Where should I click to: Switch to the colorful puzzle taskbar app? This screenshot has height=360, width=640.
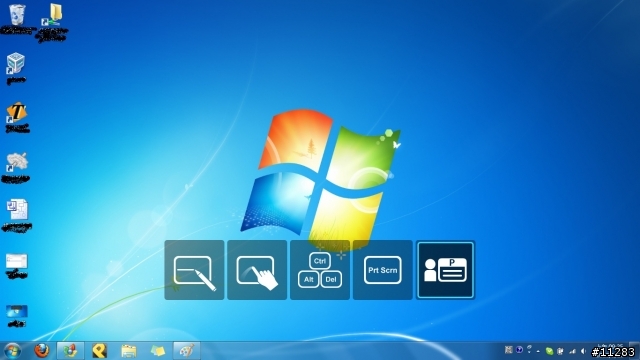click(x=70, y=351)
